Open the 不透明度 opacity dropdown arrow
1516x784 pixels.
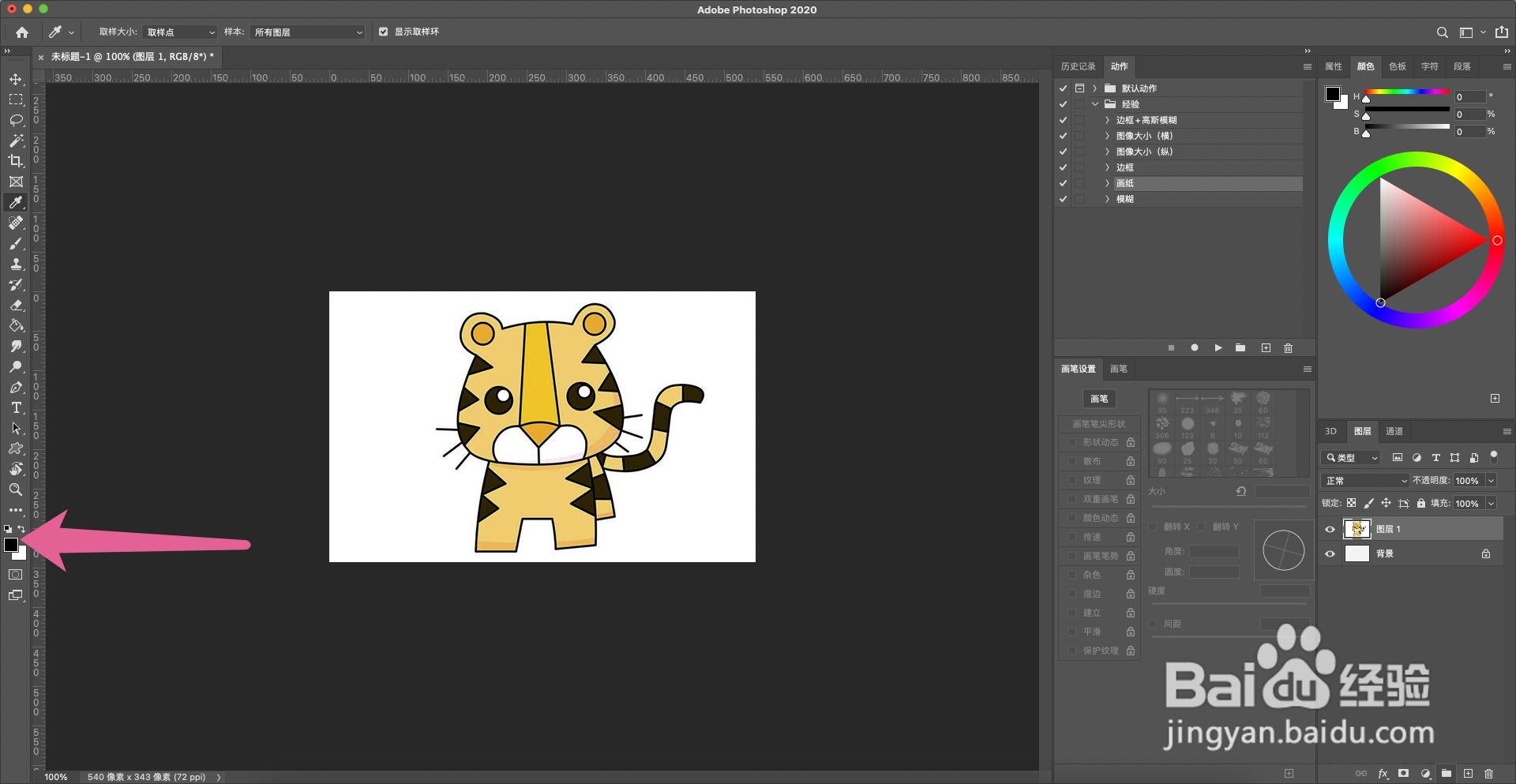coord(1491,481)
